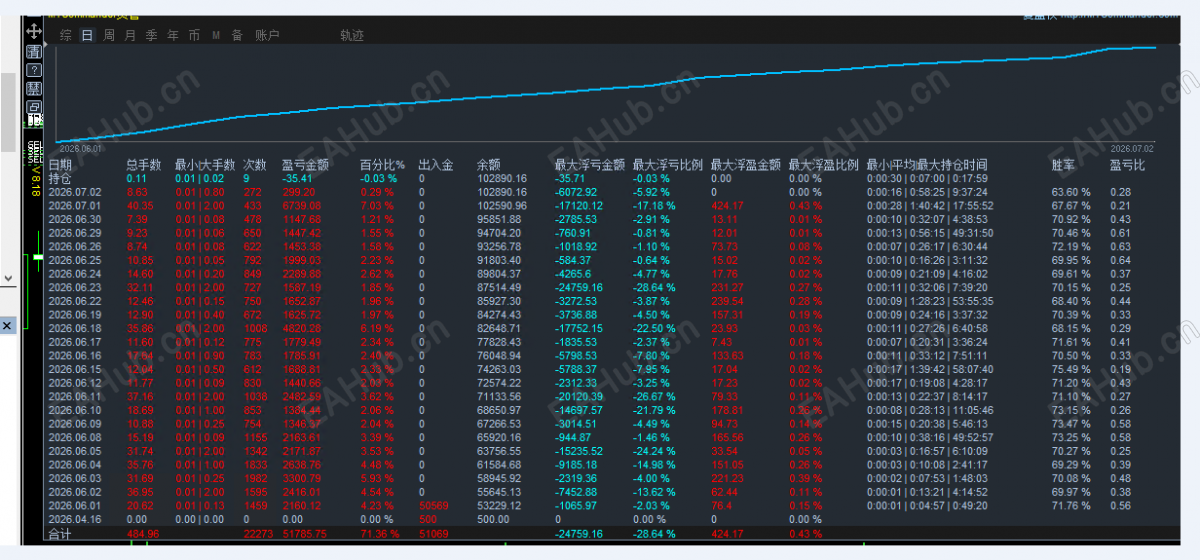Select the 2026.06.01 date row
The width and height of the screenshot is (1200, 560).
coord(75,506)
